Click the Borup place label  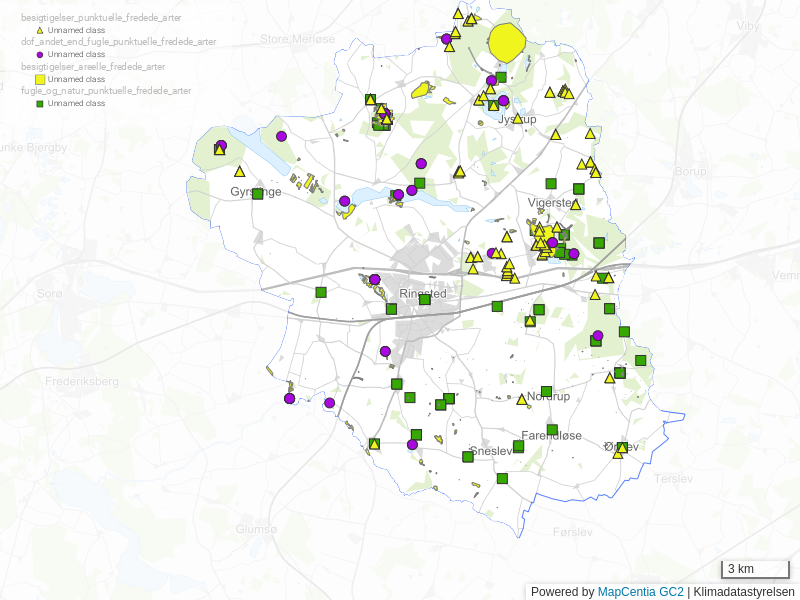(x=690, y=172)
